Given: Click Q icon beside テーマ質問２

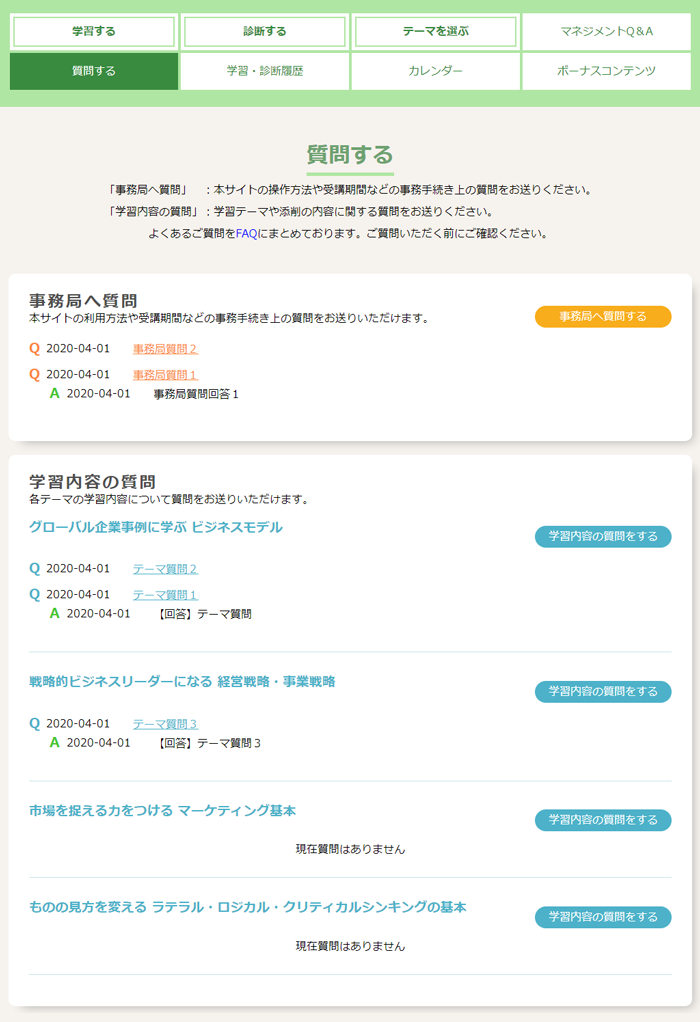Looking at the screenshot, I should (x=35, y=568).
